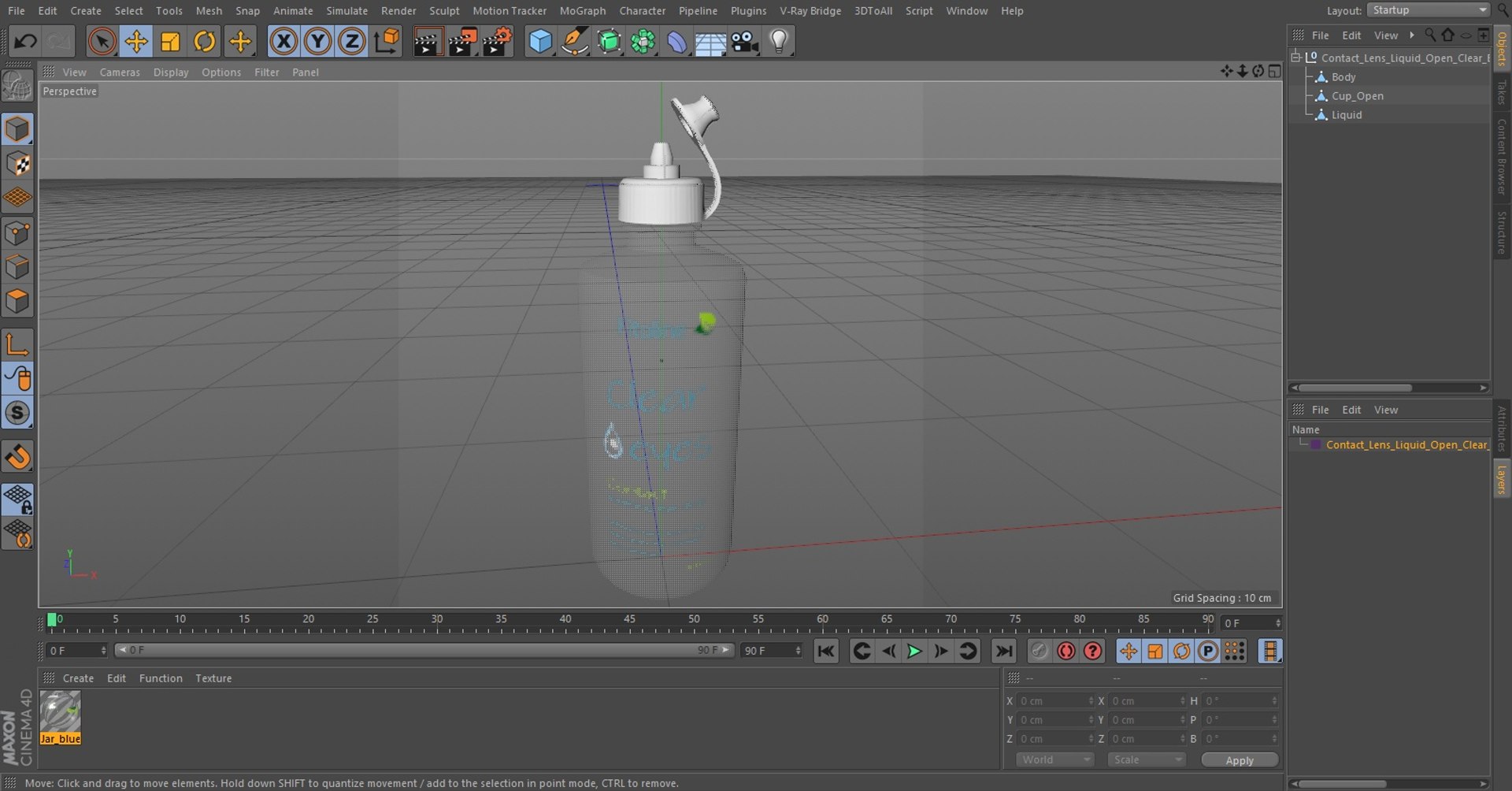Open the Layout dropdown set to Startup

pos(1428,10)
